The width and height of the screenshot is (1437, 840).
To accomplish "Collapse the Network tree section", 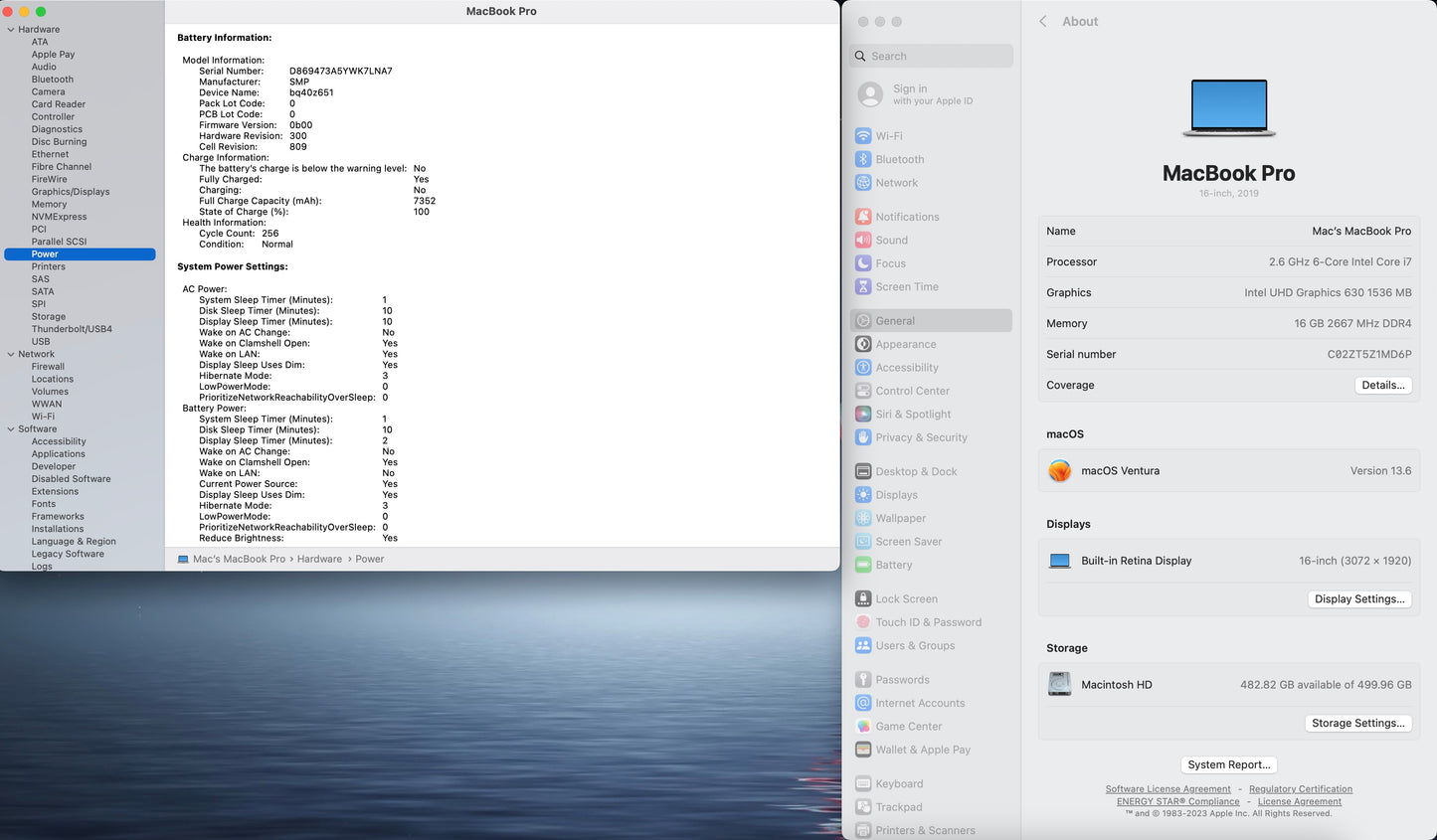I will (x=10, y=355).
